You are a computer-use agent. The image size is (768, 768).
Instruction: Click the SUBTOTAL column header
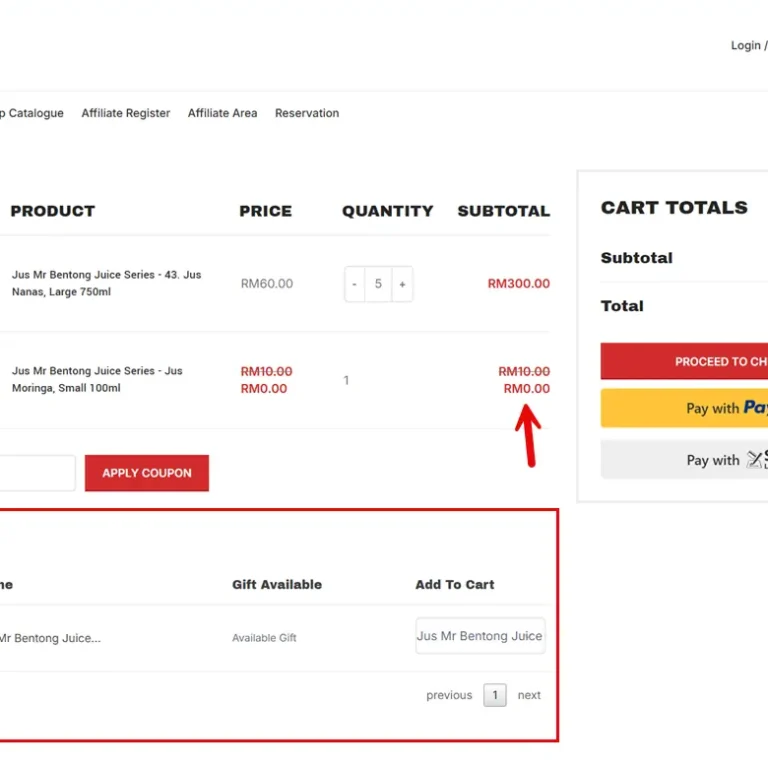click(504, 211)
